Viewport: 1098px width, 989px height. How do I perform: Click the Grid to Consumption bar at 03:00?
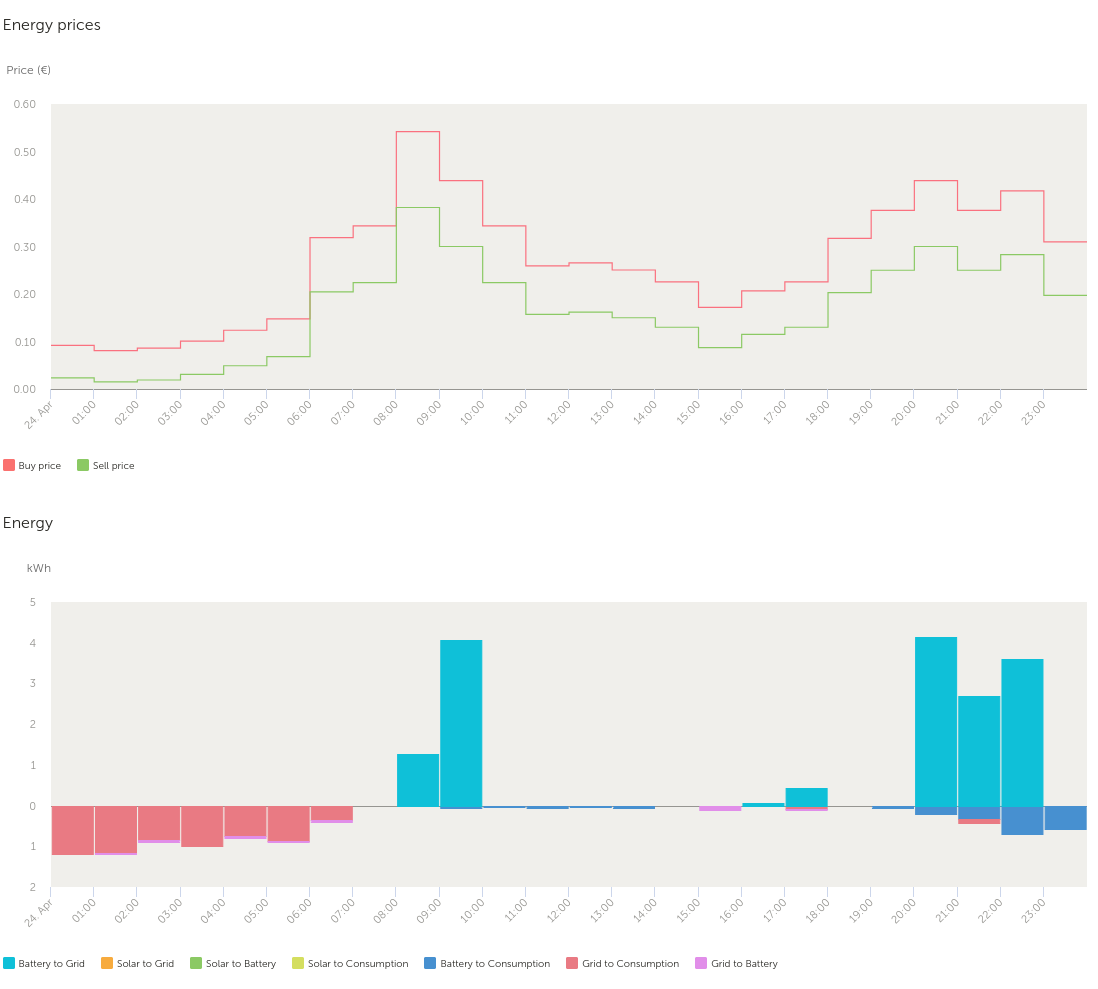pos(202,826)
